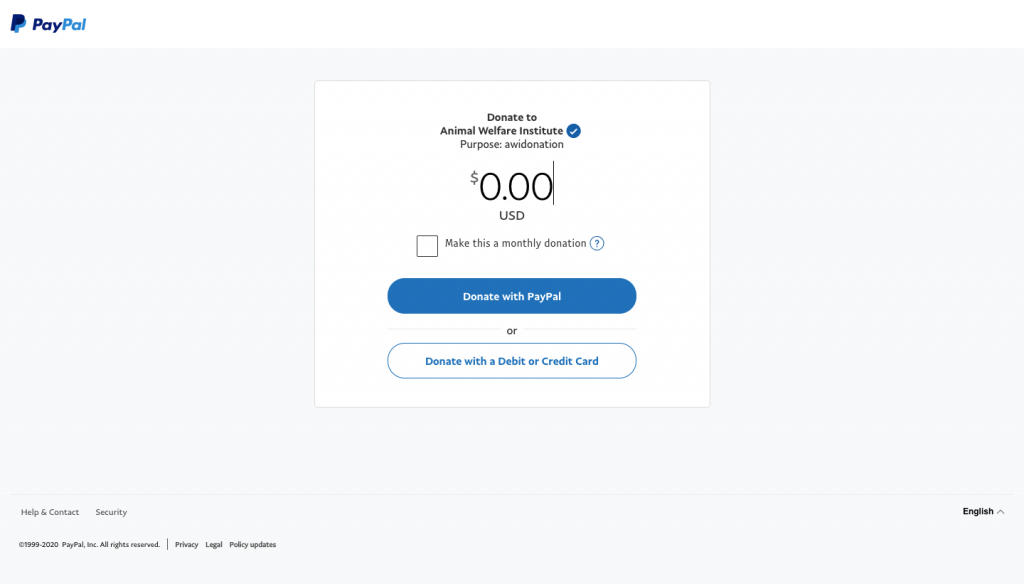The width and height of the screenshot is (1024, 584).
Task: Click the PayPal logo in the header
Action: [48, 22]
